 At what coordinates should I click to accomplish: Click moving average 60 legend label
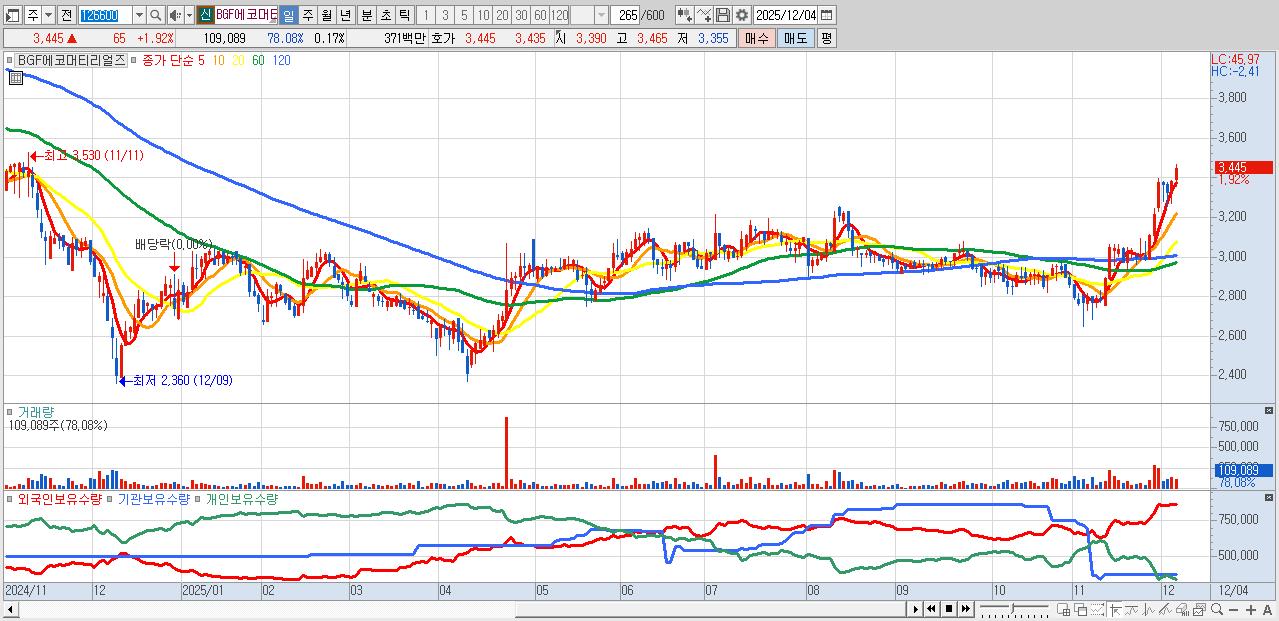coord(258,60)
